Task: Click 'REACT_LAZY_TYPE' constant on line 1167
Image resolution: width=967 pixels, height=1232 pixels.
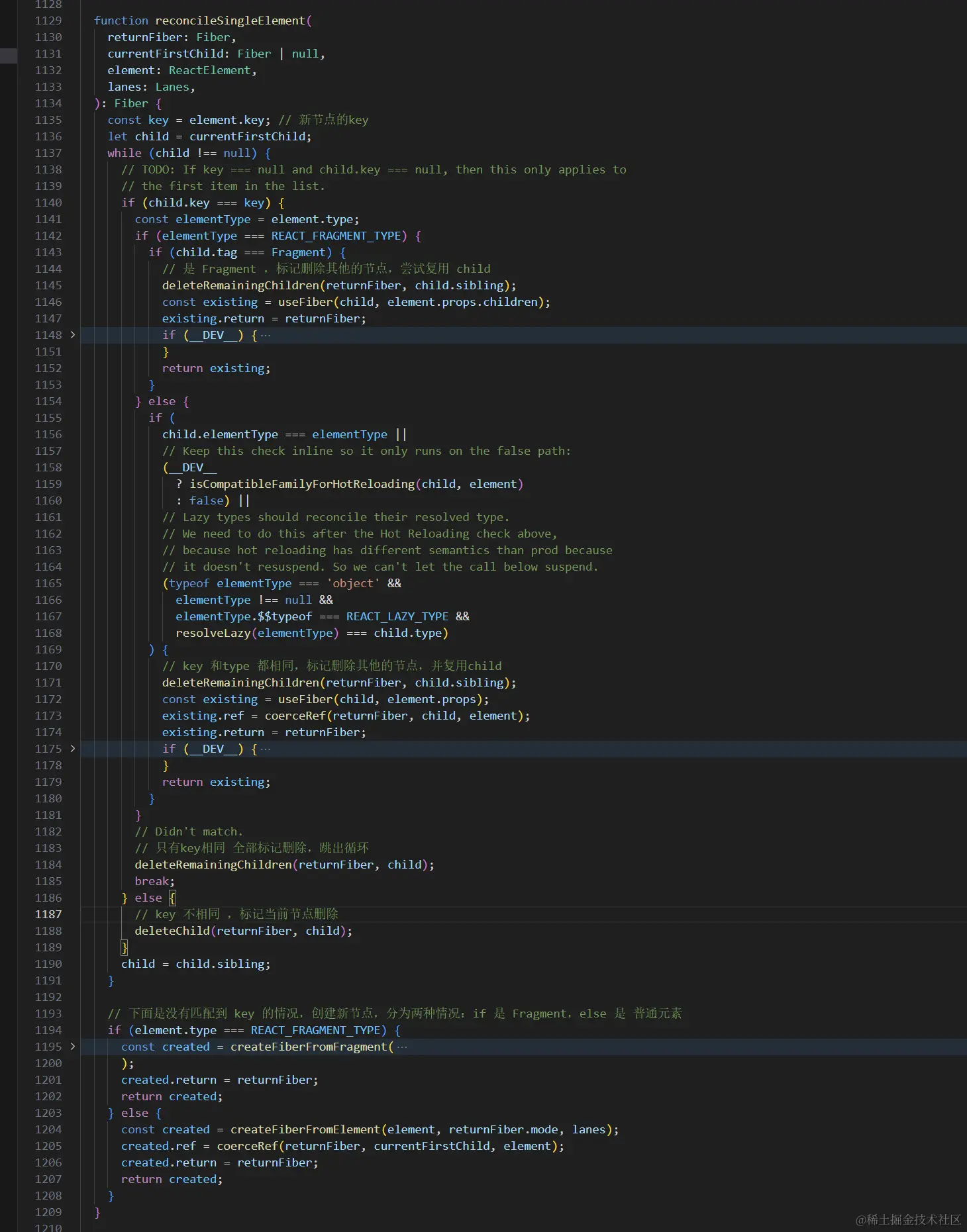Action: [397, 616]
